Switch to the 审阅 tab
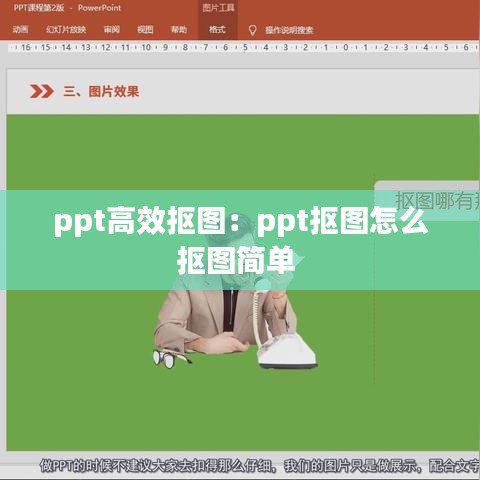 (112, 30)
